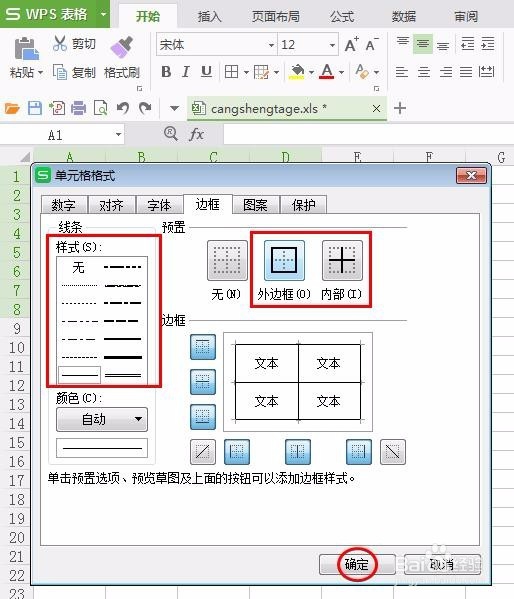Click the font color A icon

[327, 71]
